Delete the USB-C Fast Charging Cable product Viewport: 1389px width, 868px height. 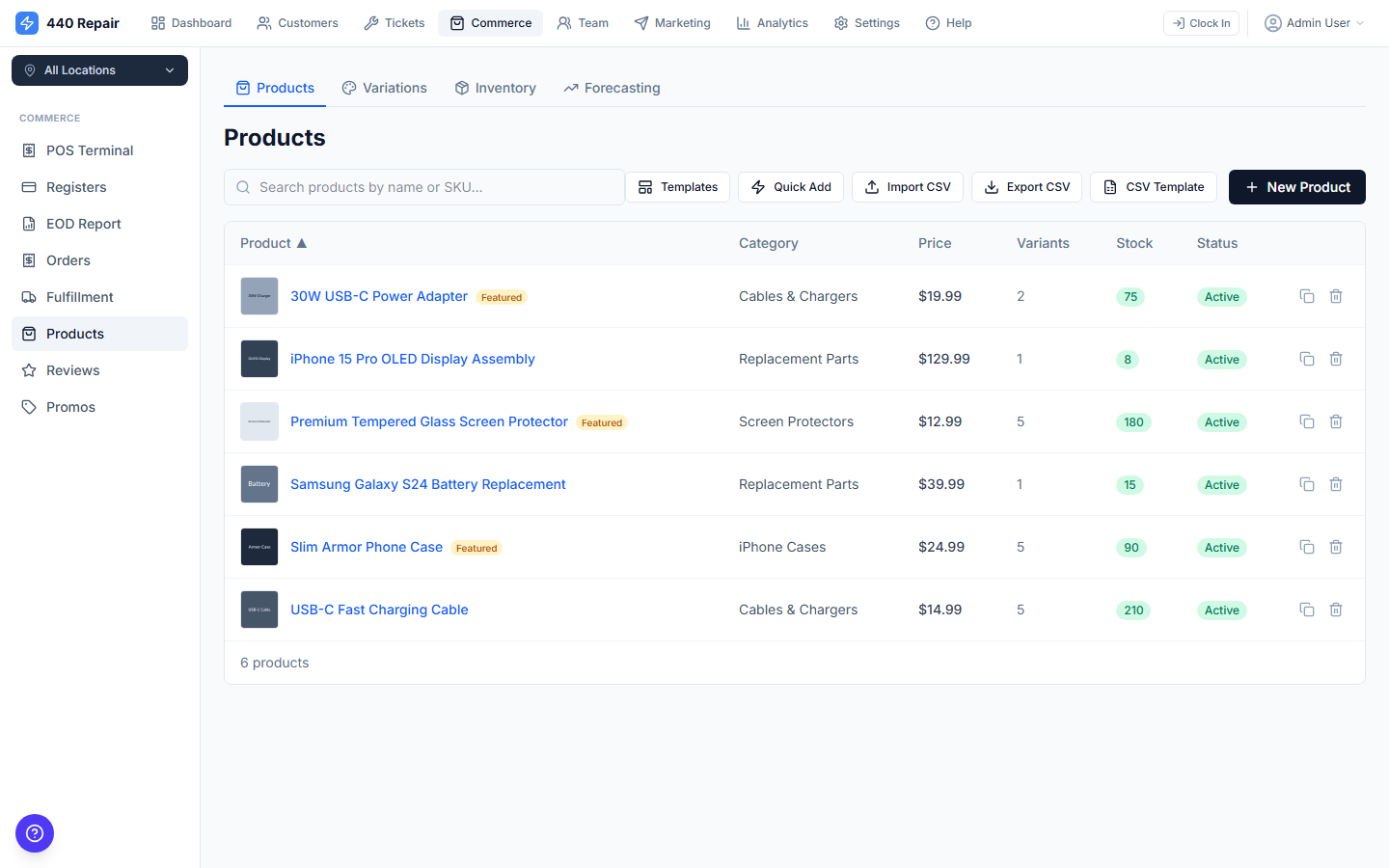tap(1336, 610)
